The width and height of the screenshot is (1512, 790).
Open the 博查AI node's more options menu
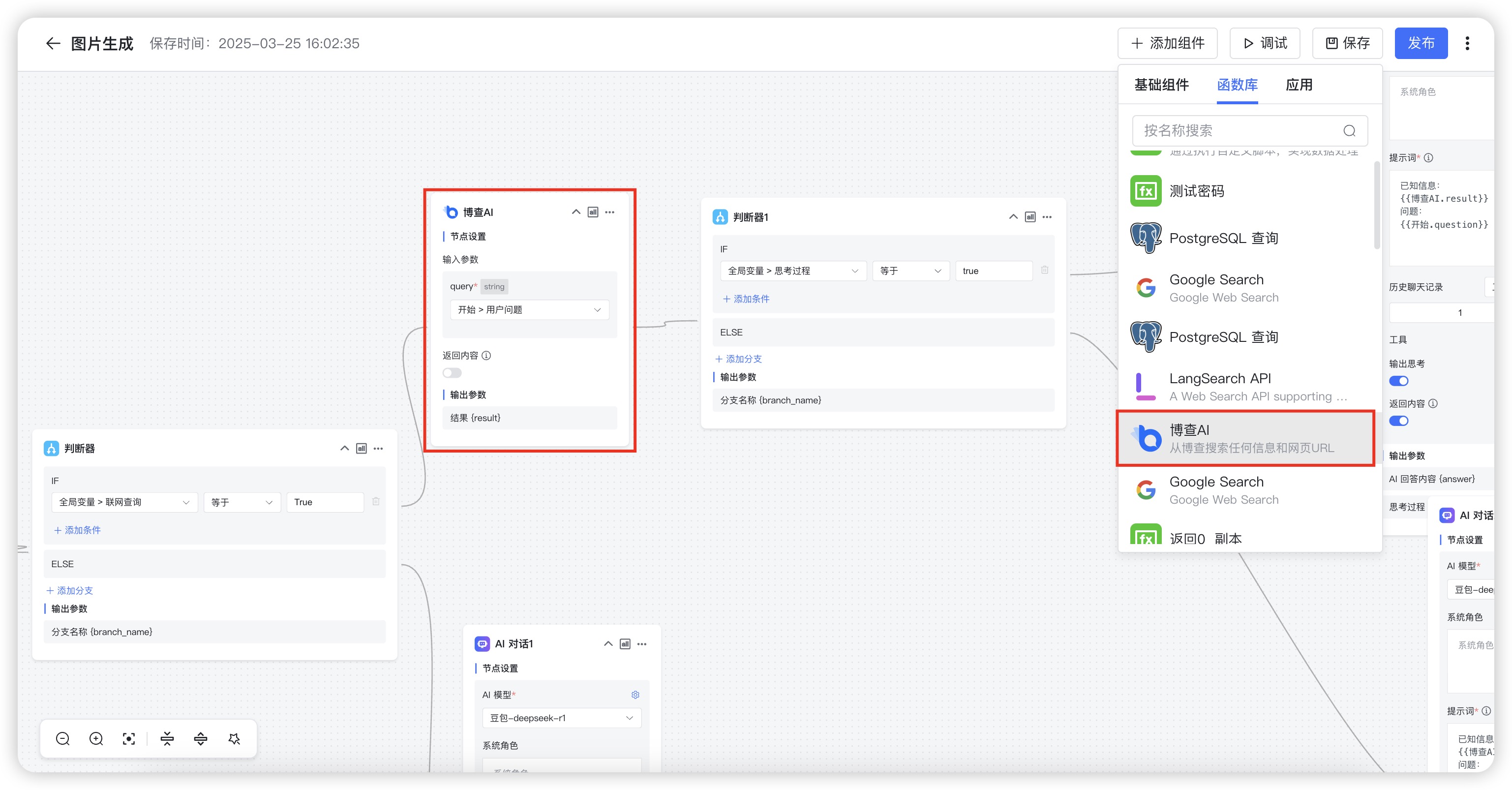pos(610,212)
